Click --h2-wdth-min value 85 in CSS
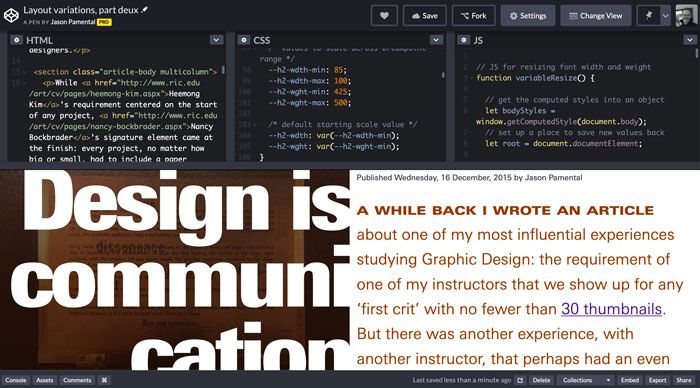The image size is (700, 388). 339,70
